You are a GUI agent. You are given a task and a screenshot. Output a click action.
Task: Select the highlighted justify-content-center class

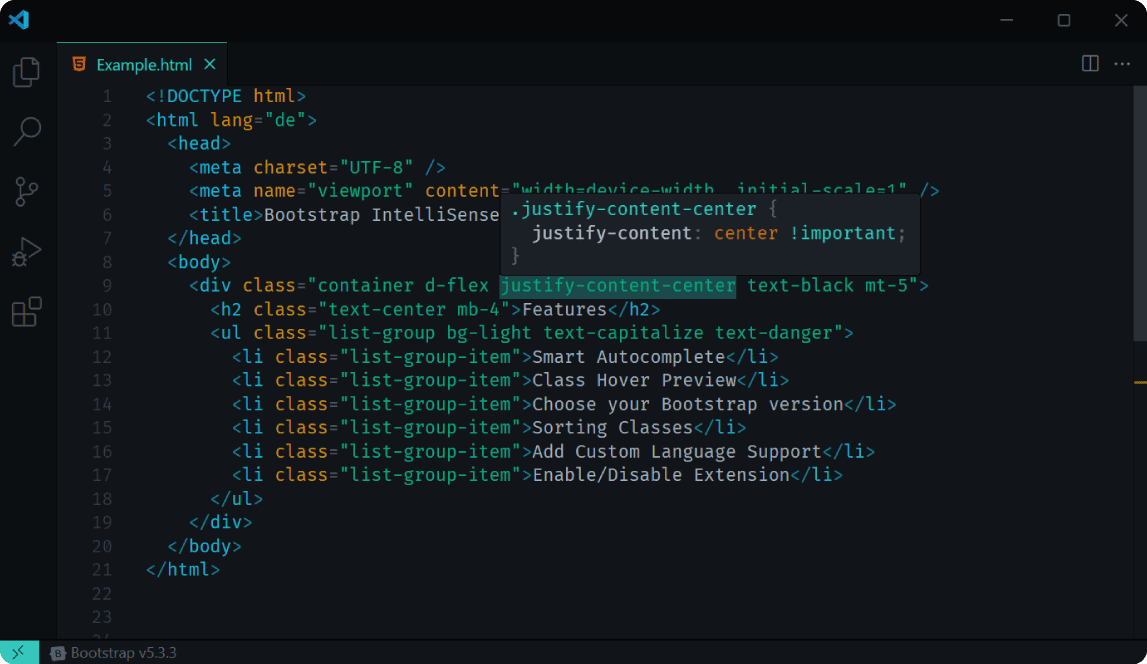tap(617, 285)
